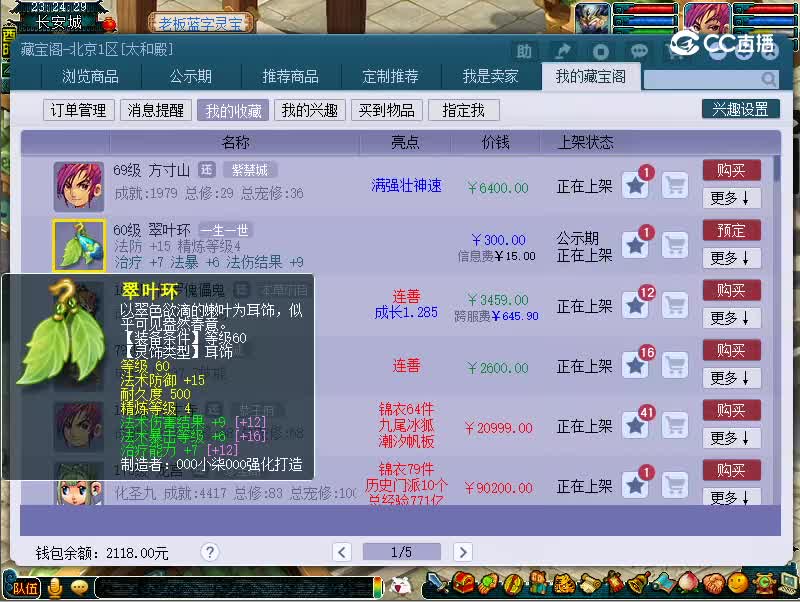
Task: Go to the previous page arrow
Action: 341,551
